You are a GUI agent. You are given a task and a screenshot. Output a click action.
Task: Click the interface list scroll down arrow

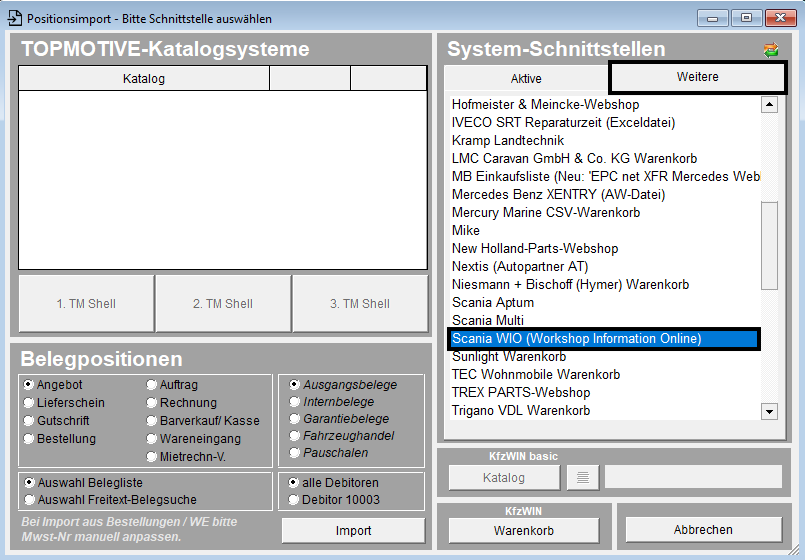click(x=769, y=411)
